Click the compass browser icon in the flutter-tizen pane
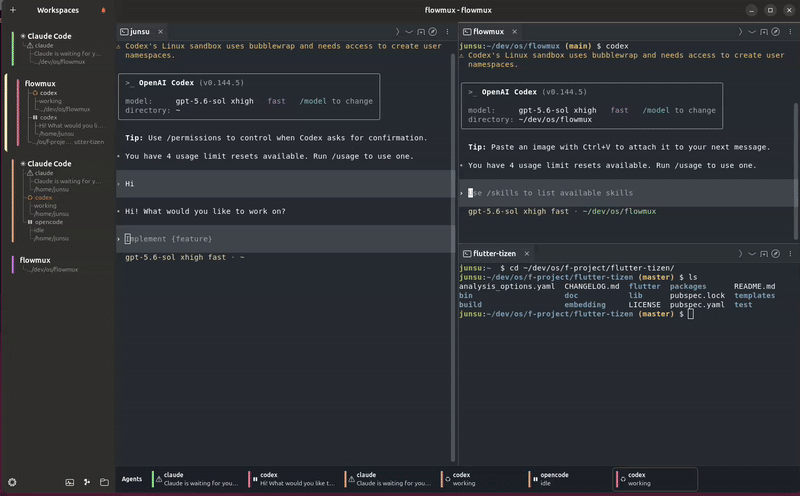This screenshot has width=800, height=496. point(776,254)
